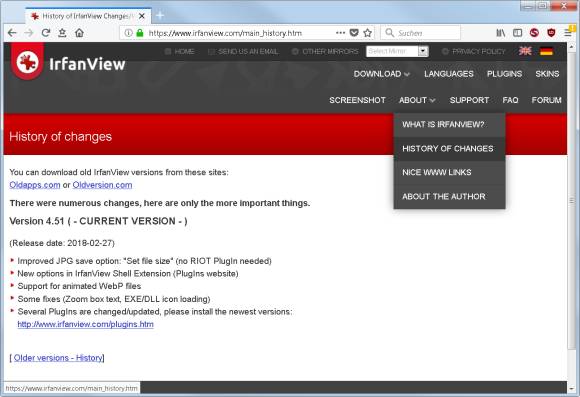Open the FAQ page

tap(510, 100)
